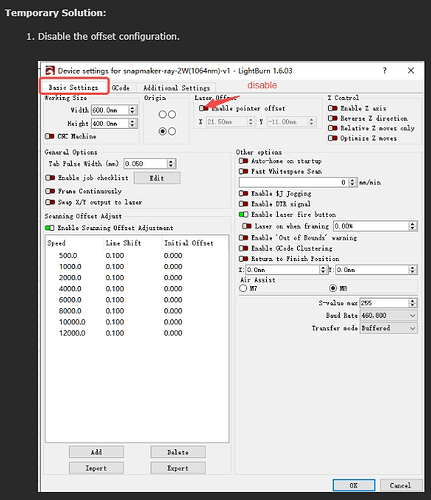Toggle Enable DTR signal
Image resolution: width=431 pixels, height=500 pixels.
pos(244,204)
